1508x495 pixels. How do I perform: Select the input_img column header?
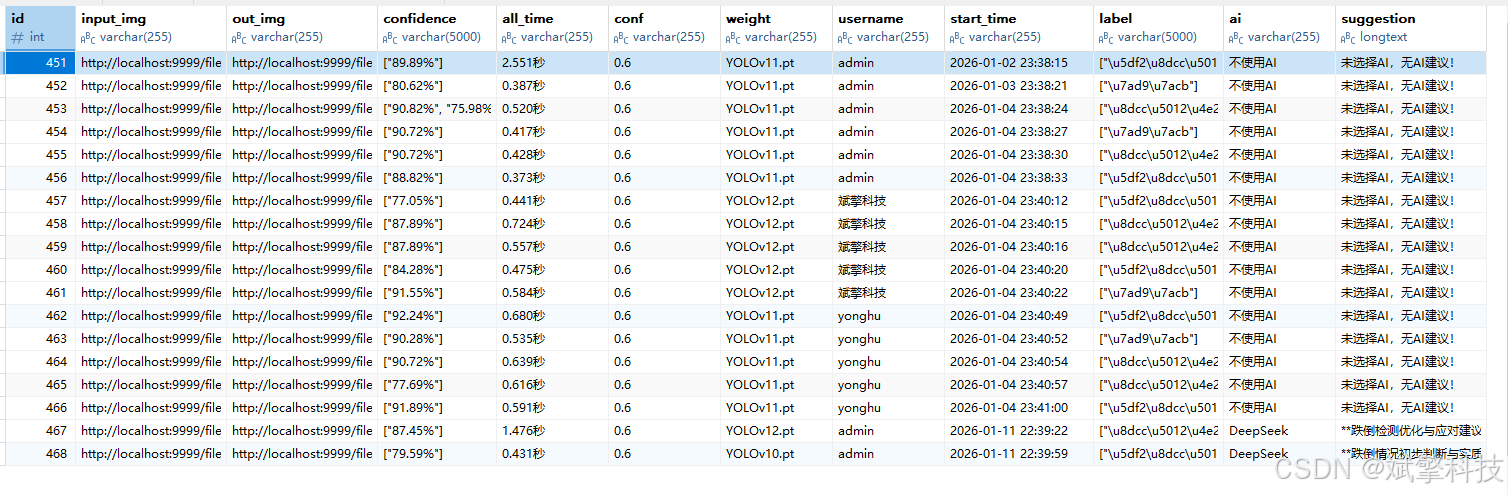point(151,27)
